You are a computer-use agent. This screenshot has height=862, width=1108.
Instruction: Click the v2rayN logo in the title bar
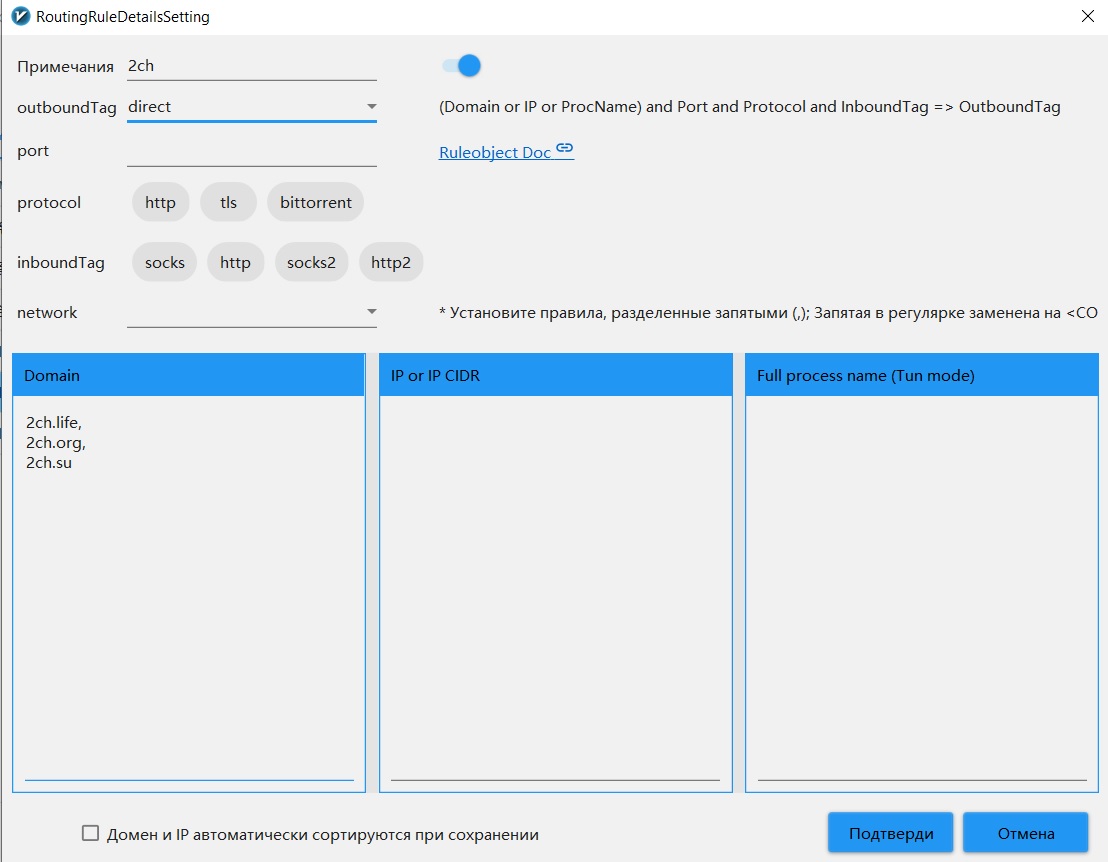pyautogui.click(x=20, y=16)
